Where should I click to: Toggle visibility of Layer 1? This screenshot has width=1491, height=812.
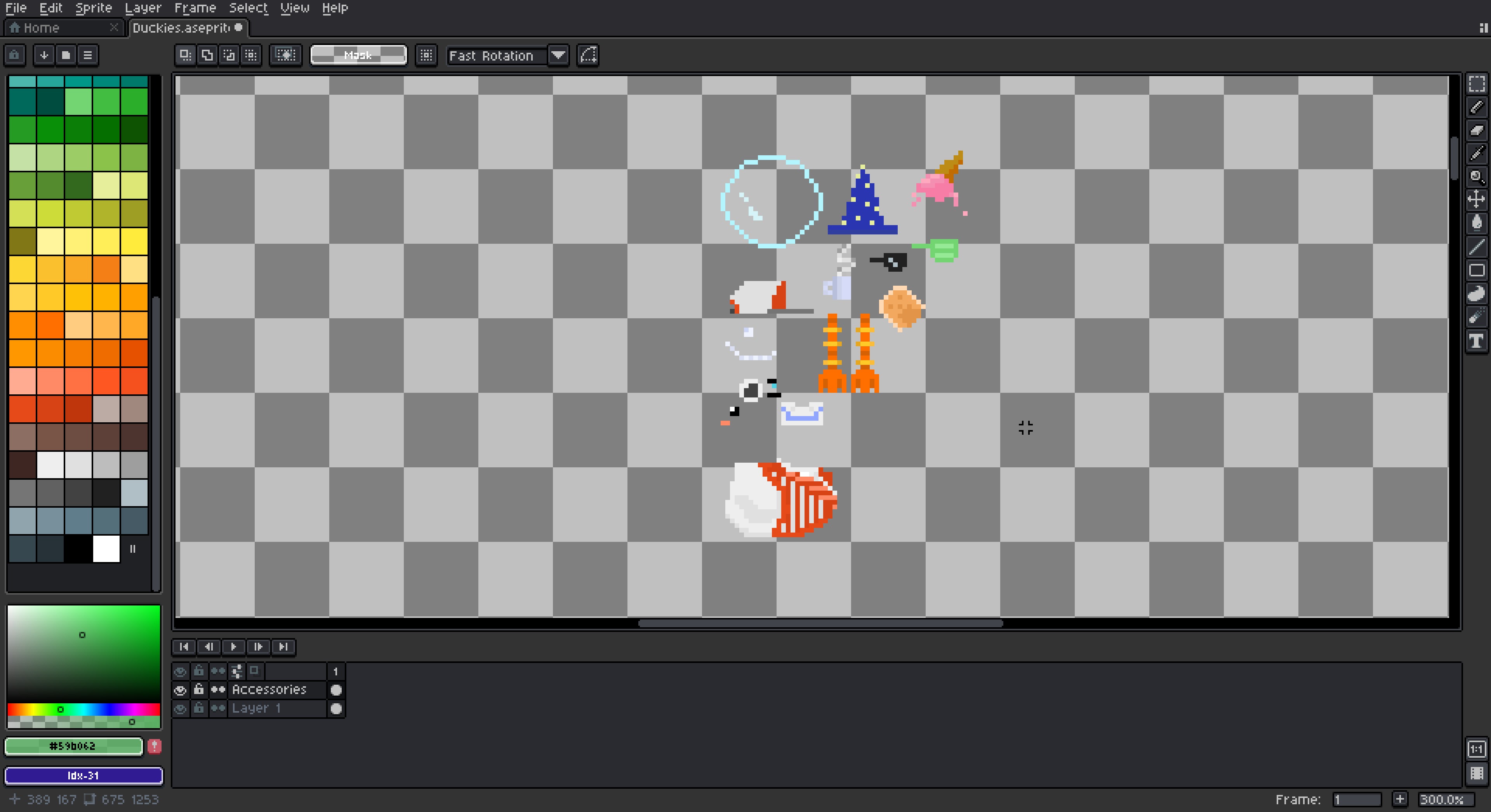(x=180, y=708)
